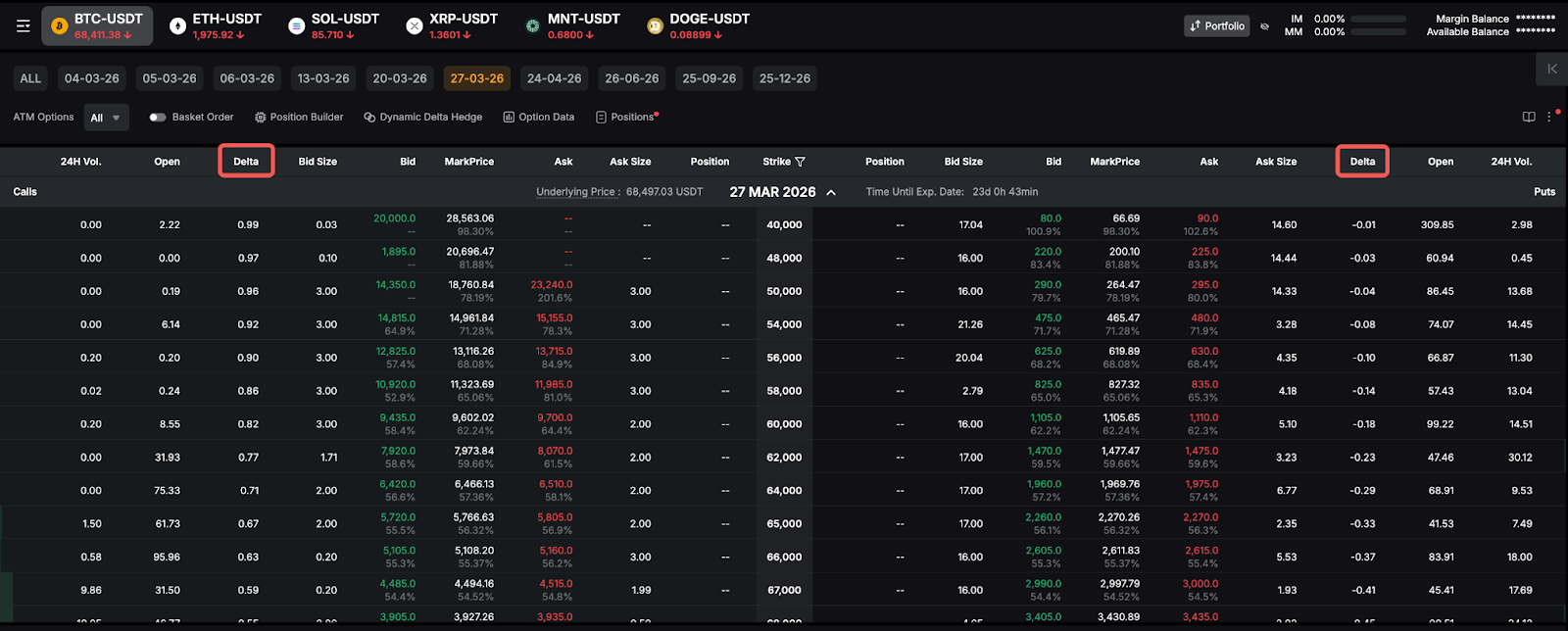Expand the ATM Options All dropdown
The height and width of the screenshot is (631, 1568).
106,118
